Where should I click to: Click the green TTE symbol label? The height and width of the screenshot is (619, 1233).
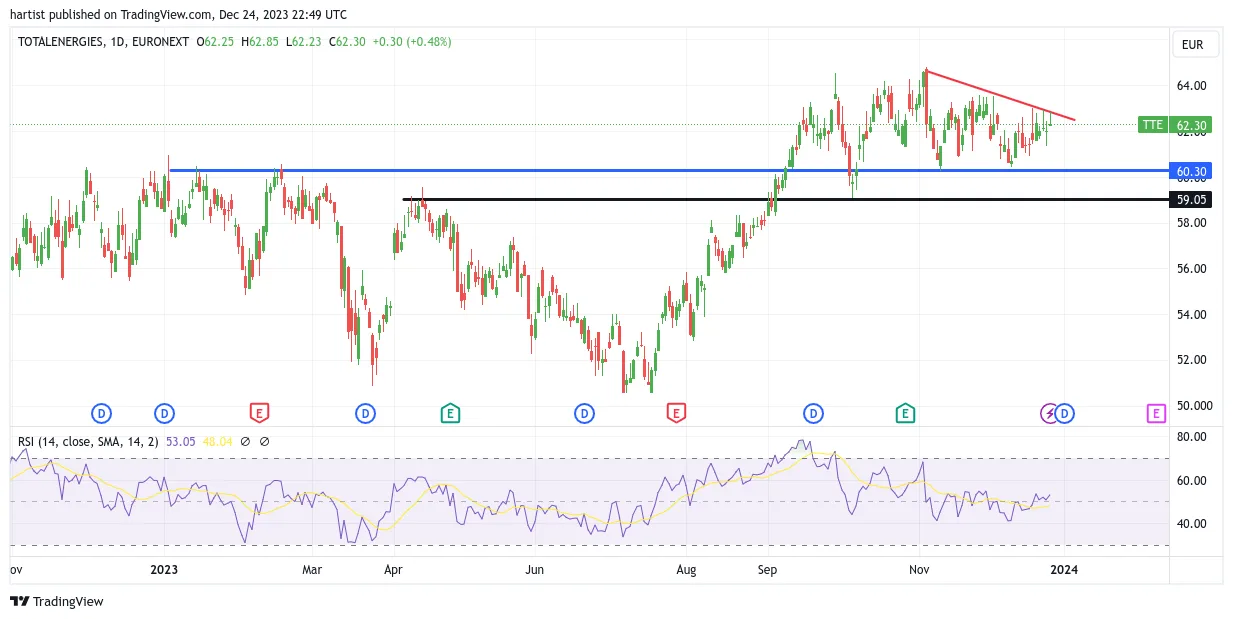1153,125
